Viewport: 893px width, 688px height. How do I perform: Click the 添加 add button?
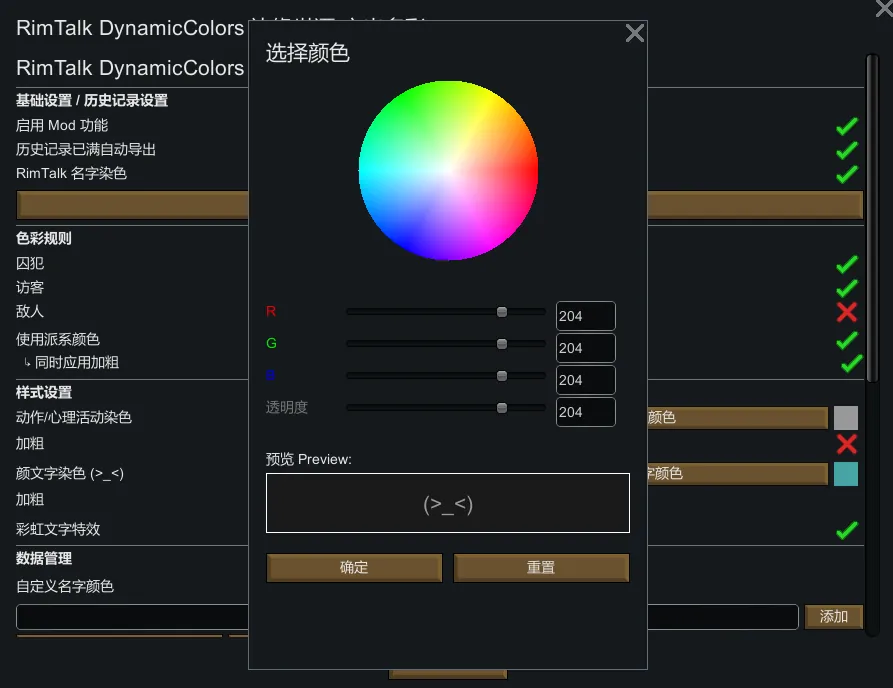click(833, 617)
